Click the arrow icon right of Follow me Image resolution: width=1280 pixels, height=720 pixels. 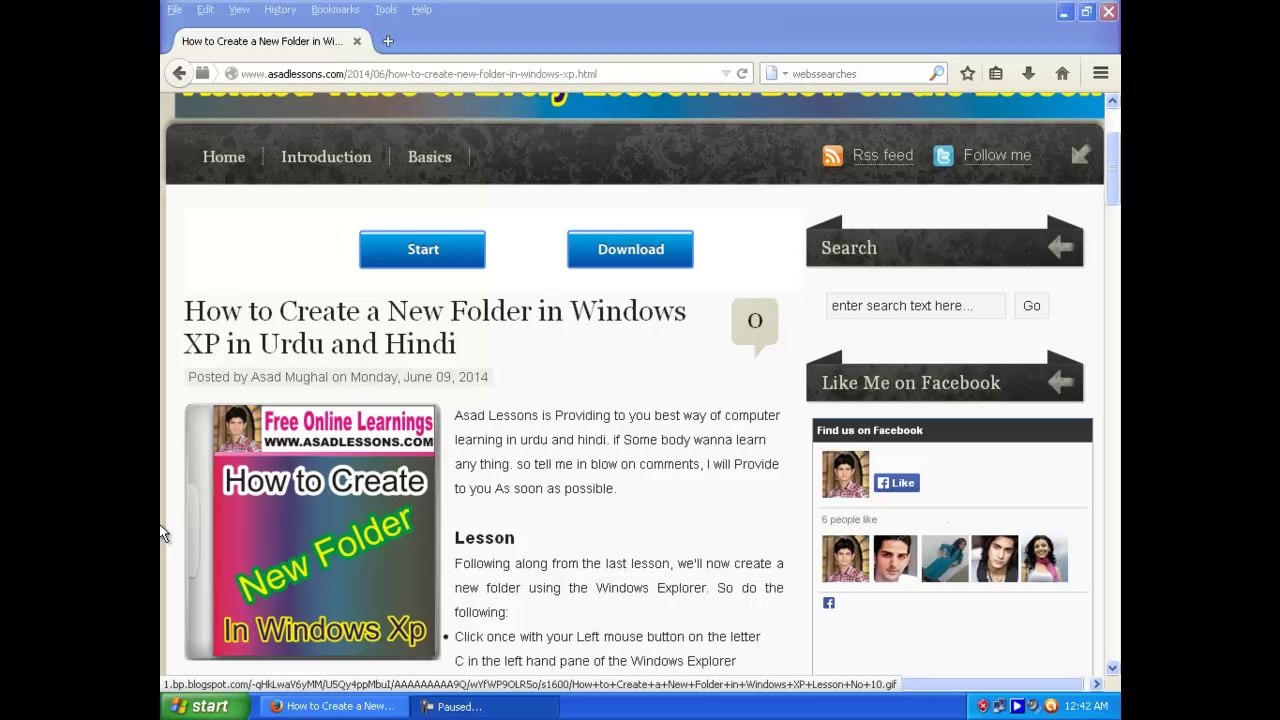pos(1080,155)
